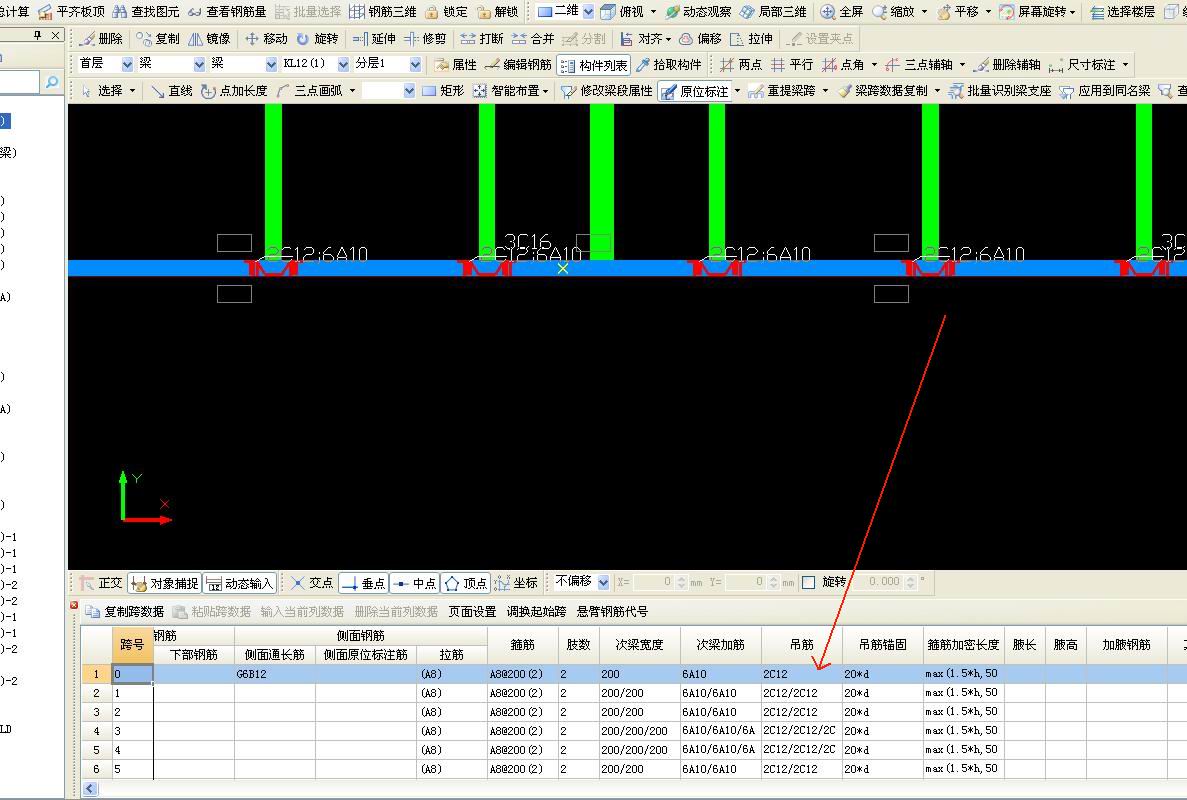Select the 移动 (move) tool
This screenshot has height=800, width=1187.
[x=266, y=39]
